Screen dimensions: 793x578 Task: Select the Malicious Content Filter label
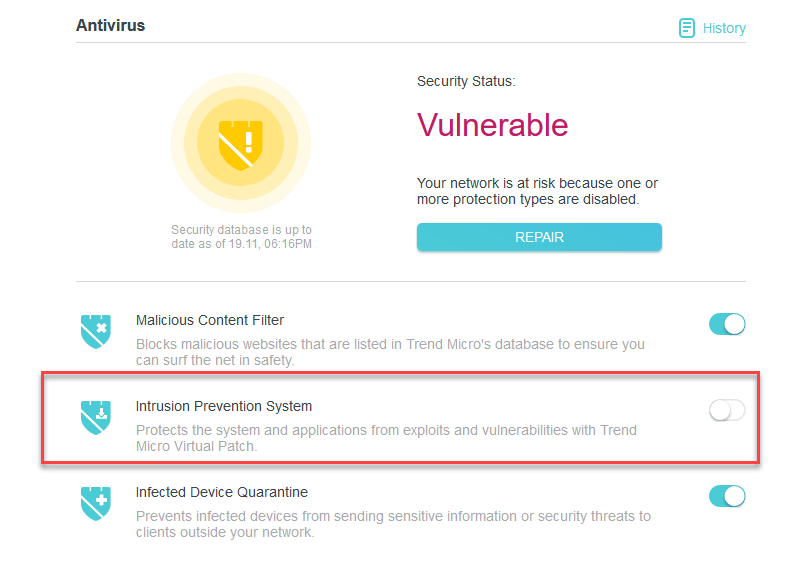click(210, 321)
